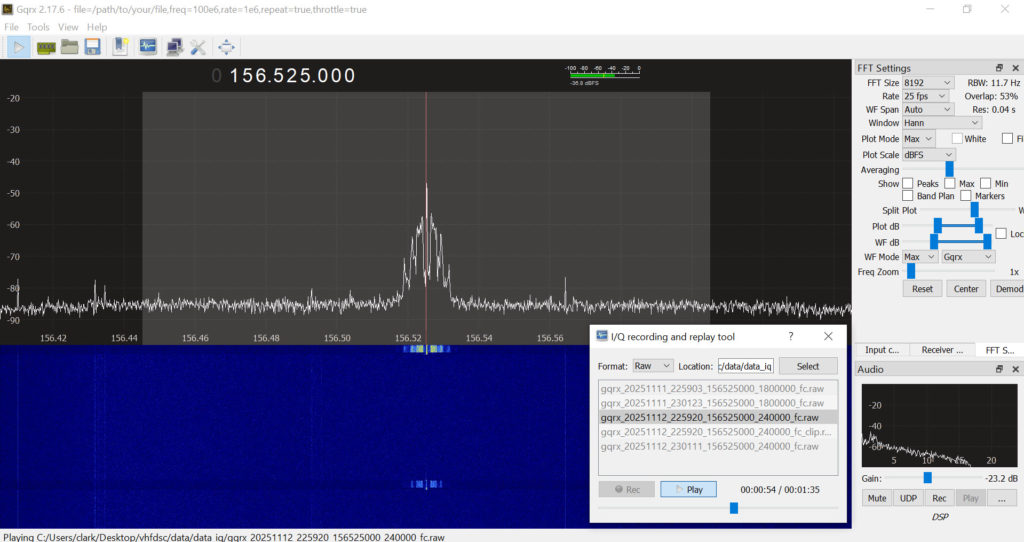This screenshot has height=542, width=1024.
Task: Click the Freq Zoom slider handle
Action: click(911, 271)
